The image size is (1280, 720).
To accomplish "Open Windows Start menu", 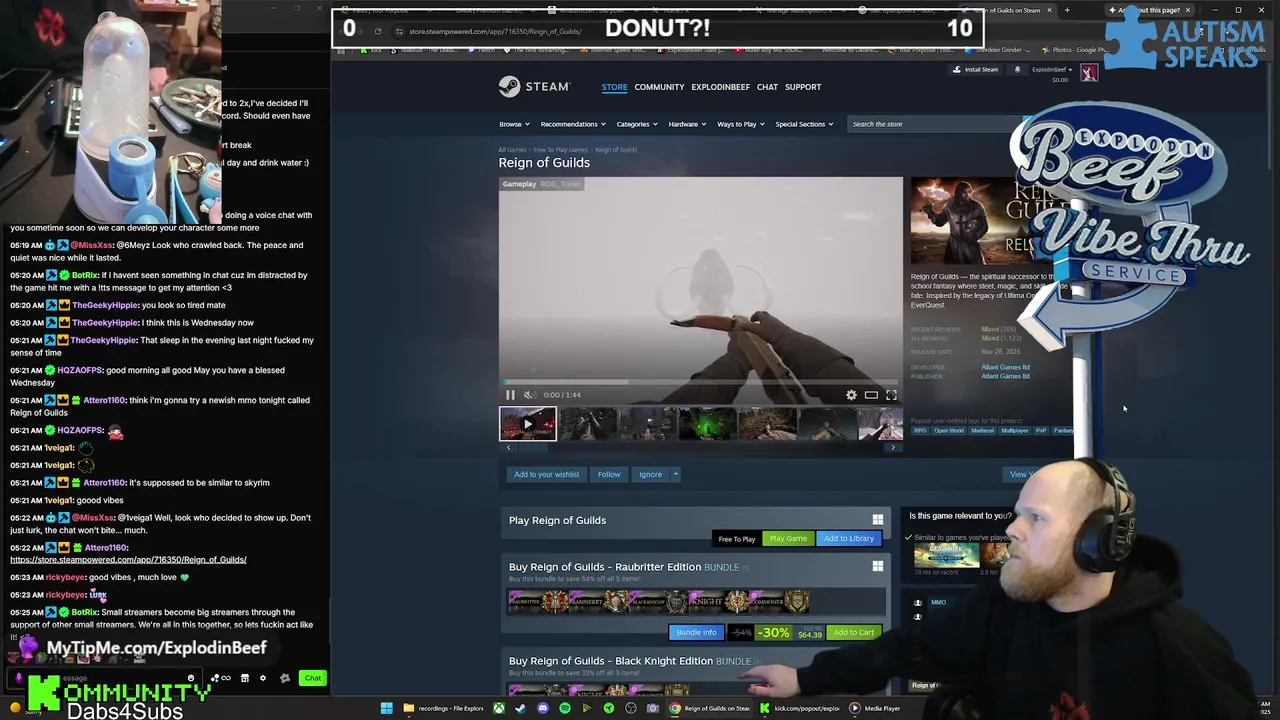I will click(386, 708).
